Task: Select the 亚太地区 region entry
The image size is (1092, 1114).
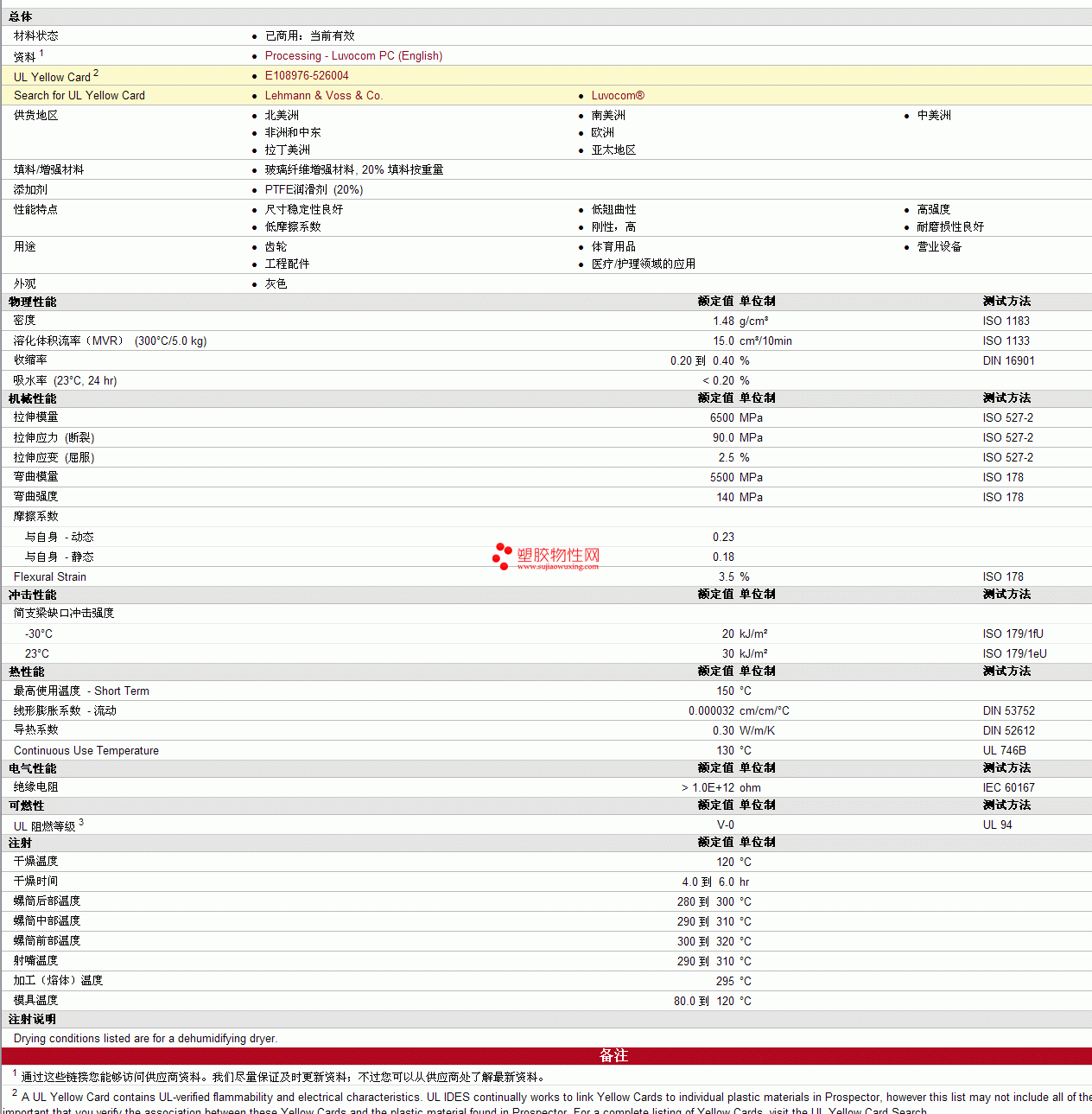Action: tap(614, 150)
